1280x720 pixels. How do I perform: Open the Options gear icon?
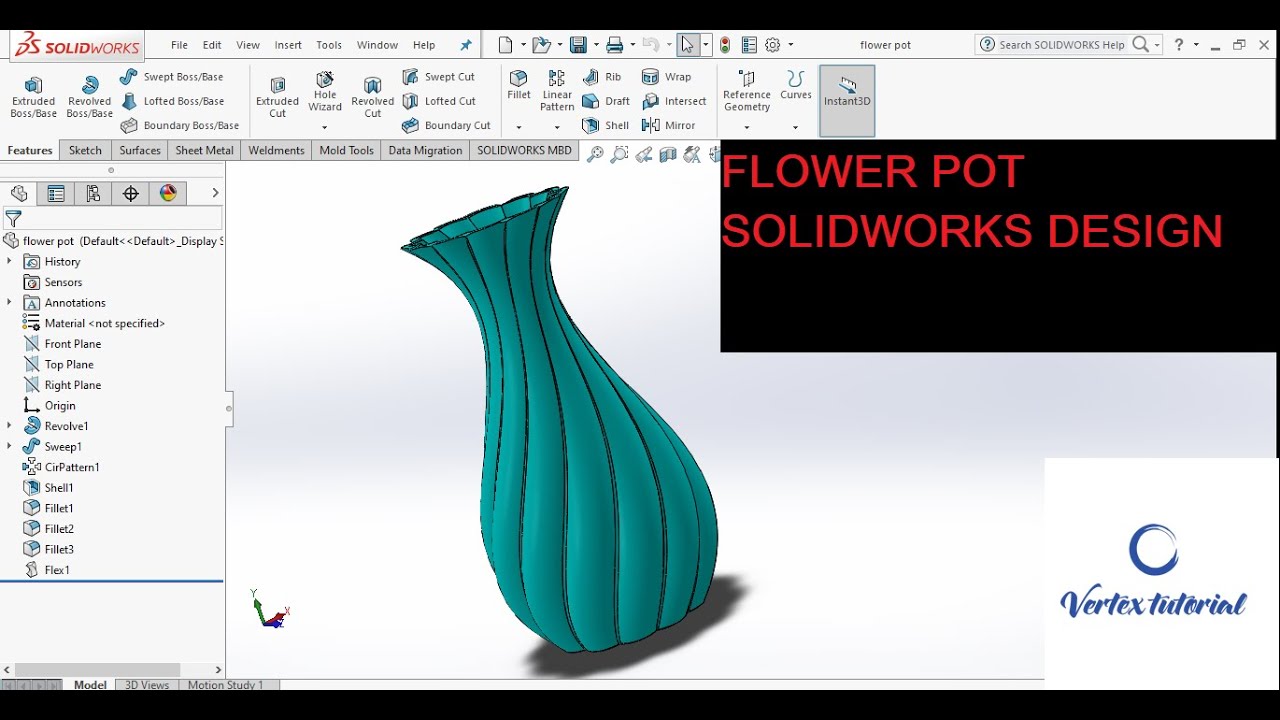772,45
